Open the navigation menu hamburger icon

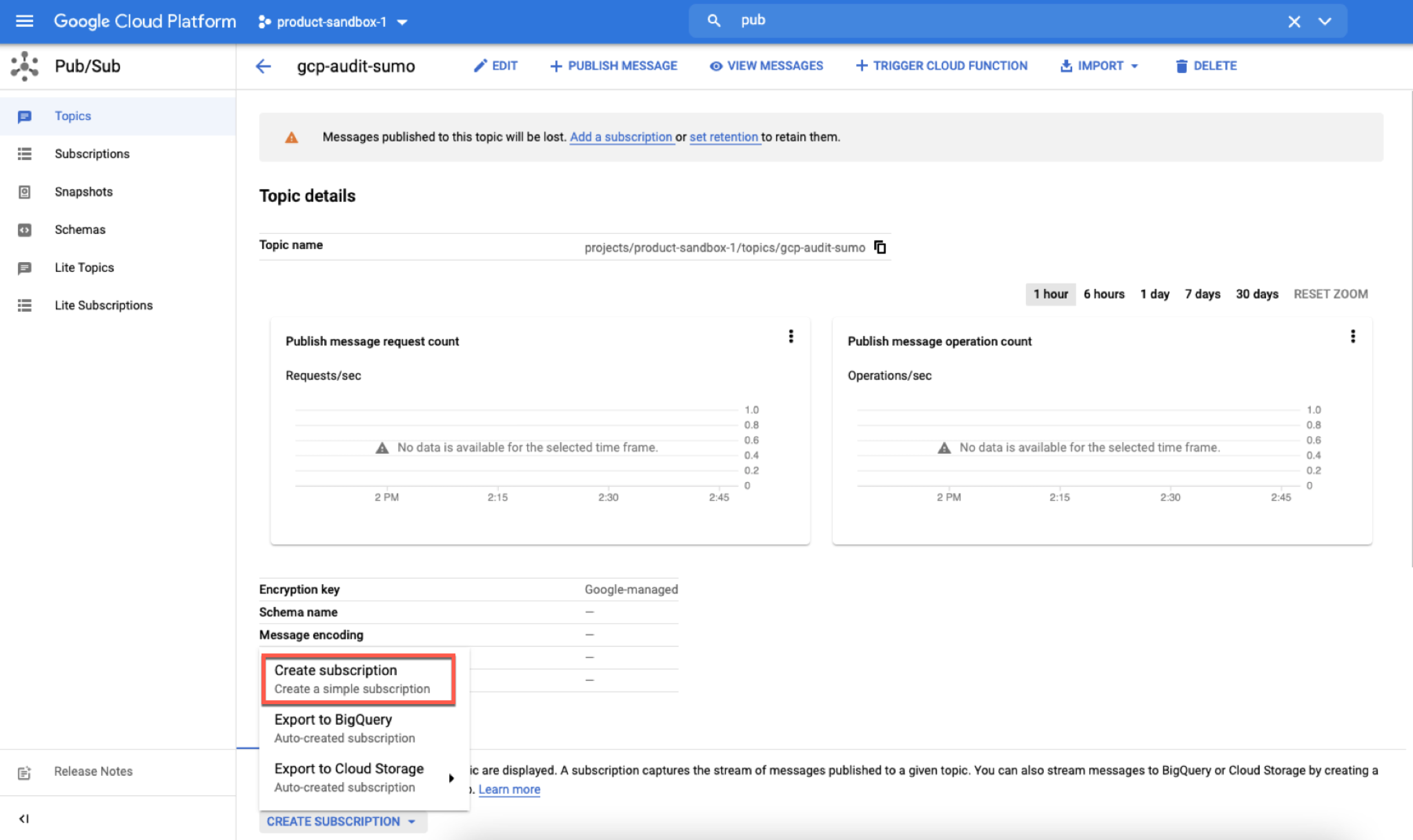click(x=24, y=21)
